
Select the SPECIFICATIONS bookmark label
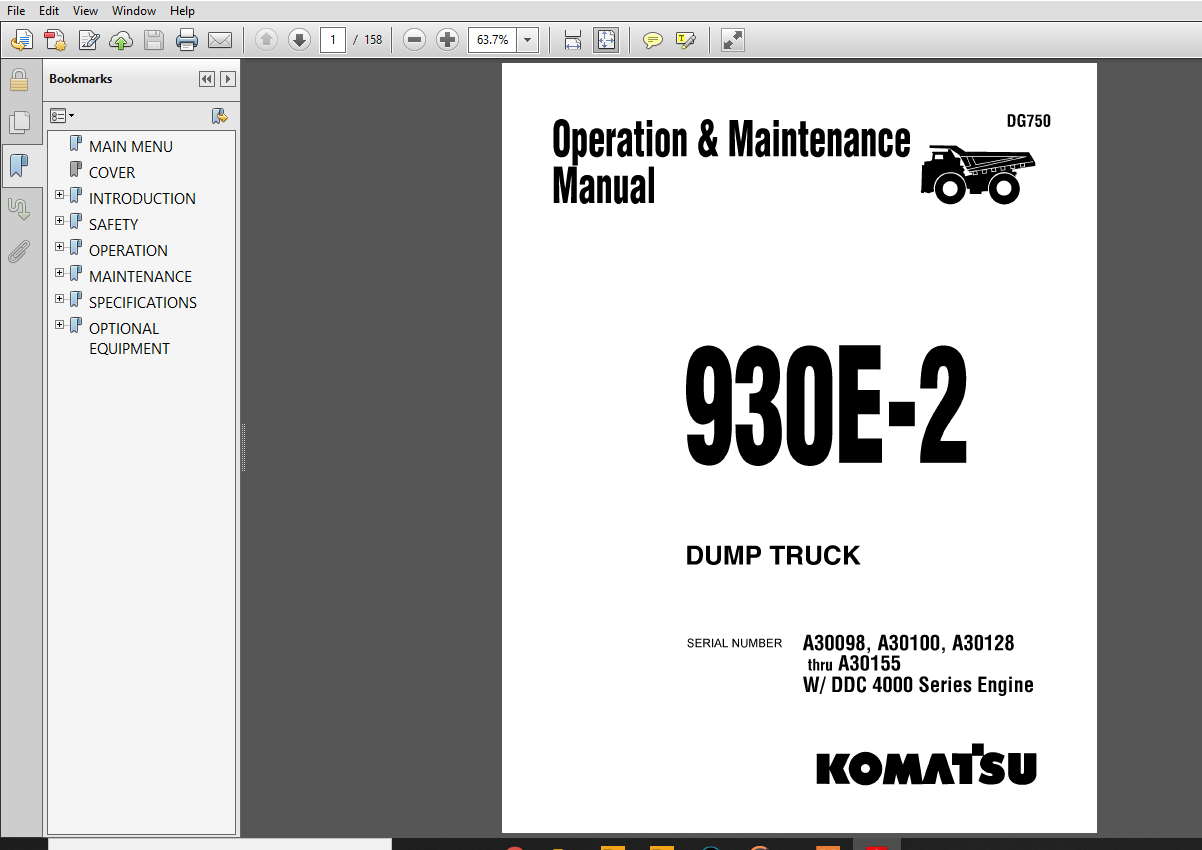(x=143, y=302)
